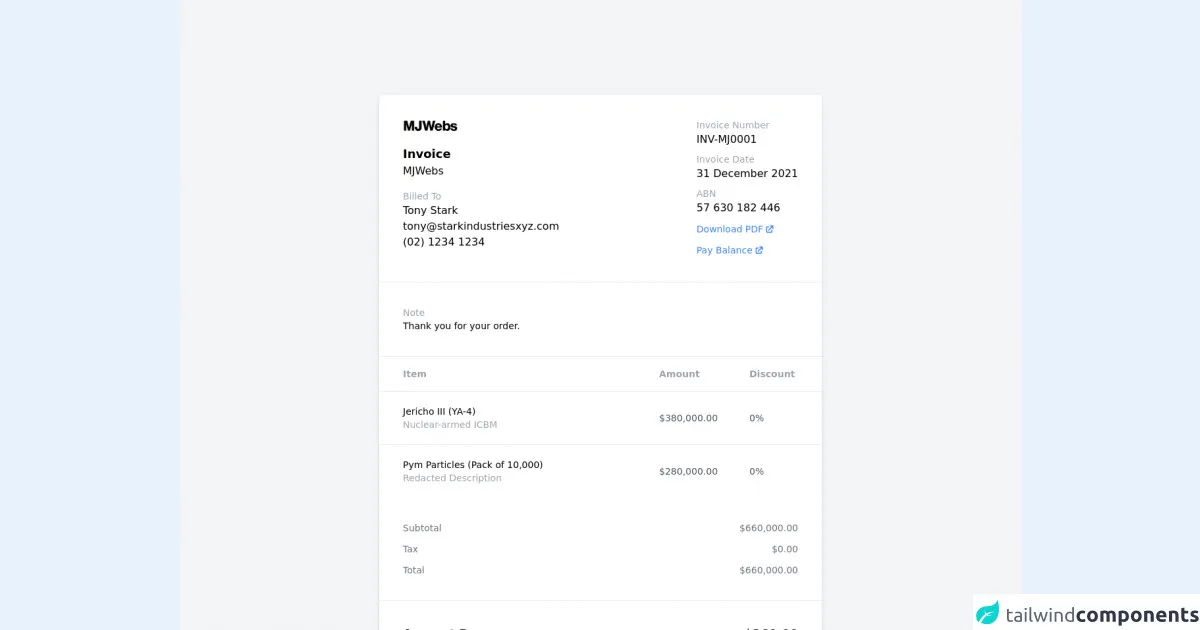Screen dimensions: 1200x630
Task: Open the Download PDF link
Action: (729, 229)
